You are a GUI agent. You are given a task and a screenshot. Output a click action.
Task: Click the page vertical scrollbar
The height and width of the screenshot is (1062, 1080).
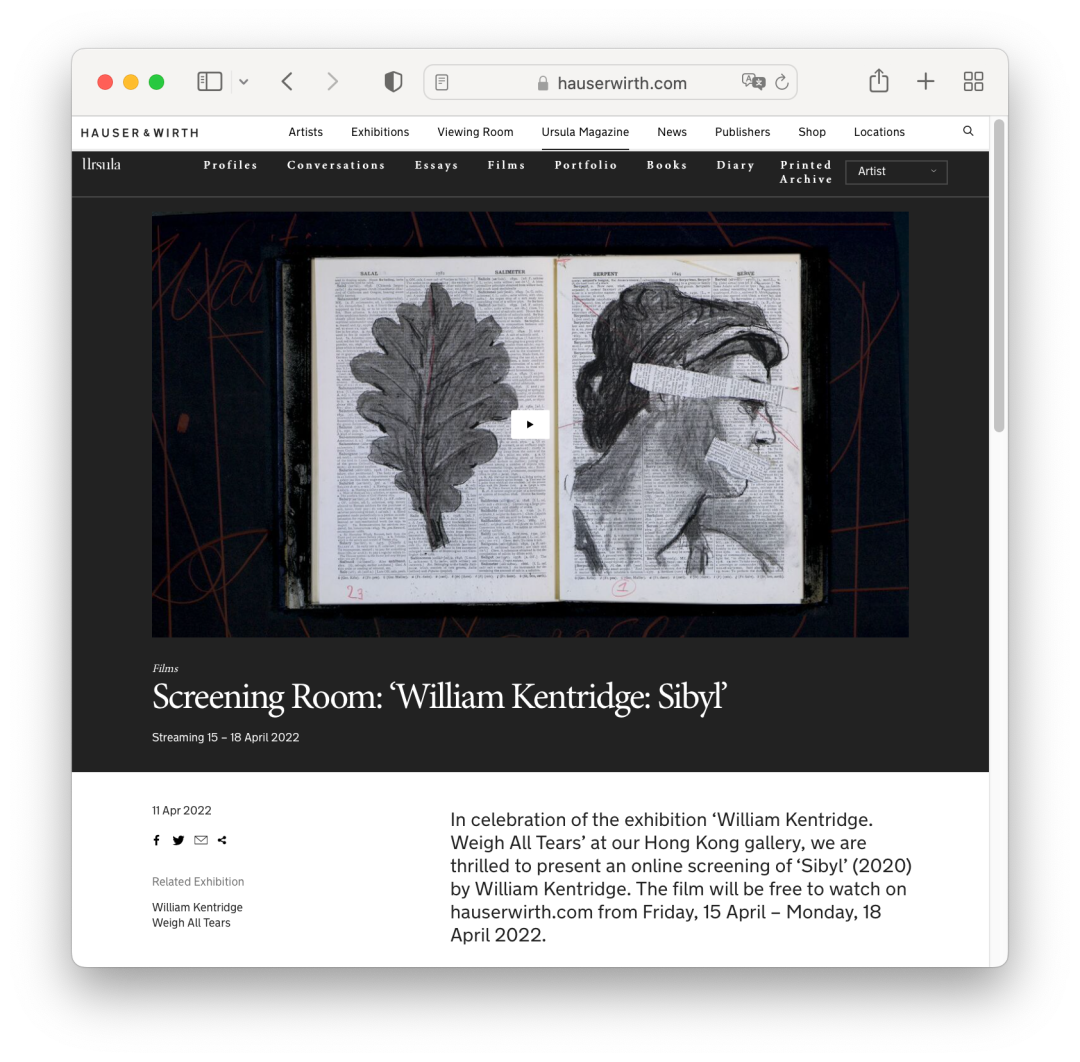(x=999, y=275)
